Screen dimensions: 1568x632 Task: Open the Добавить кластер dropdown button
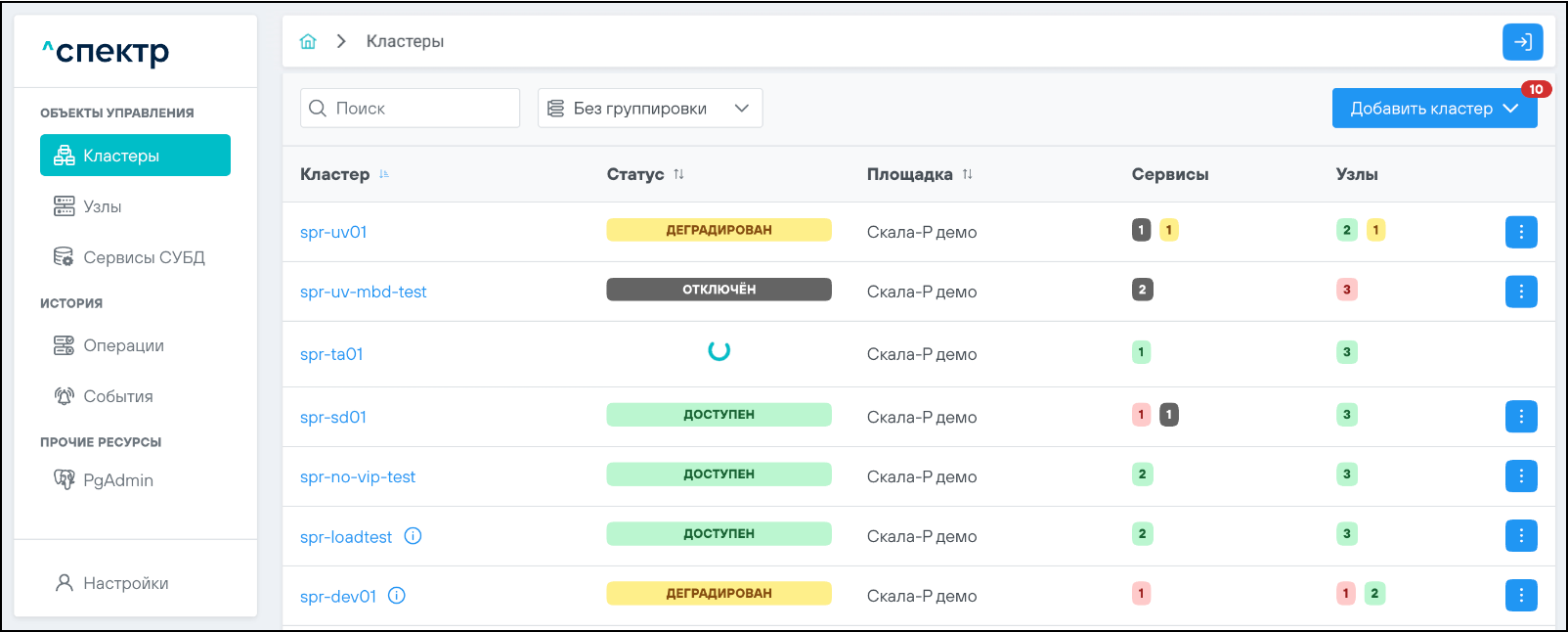pyautogui.click(x=1433, y=109)
